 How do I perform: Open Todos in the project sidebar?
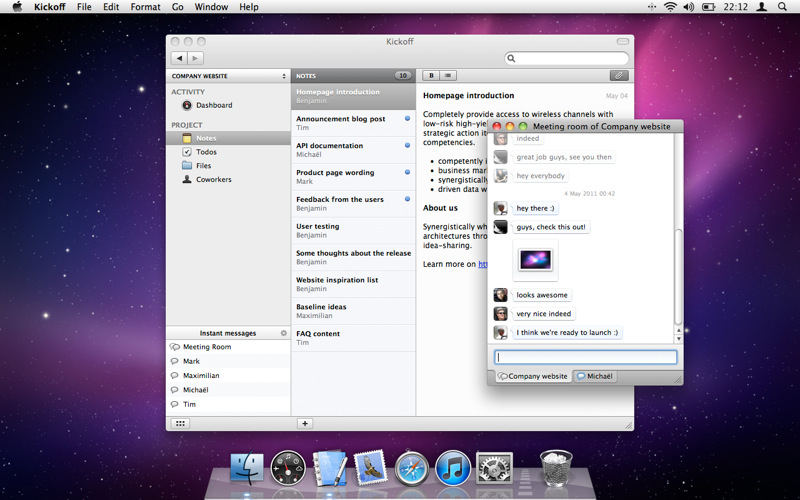tap(228, 152)
